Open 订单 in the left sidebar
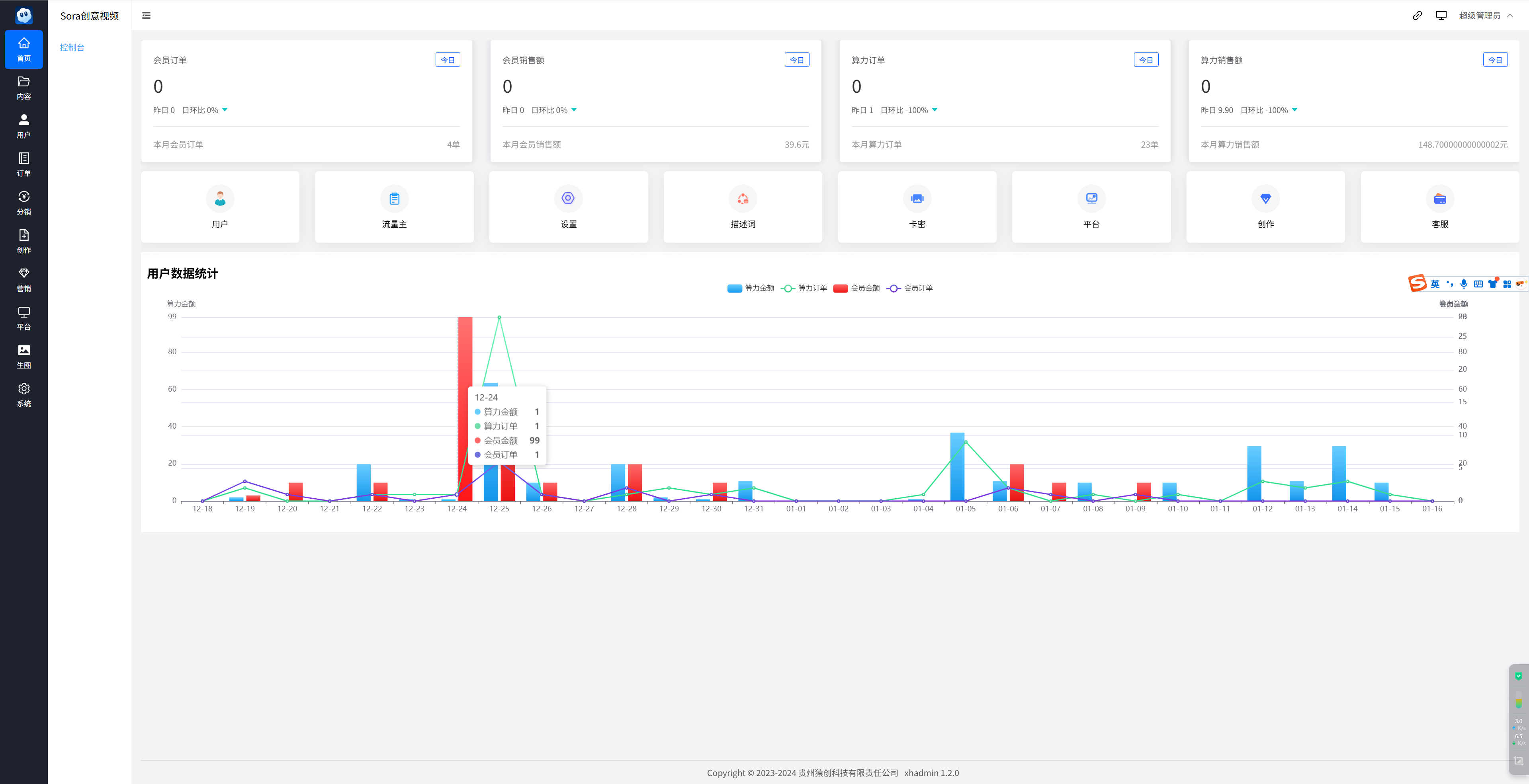The height and width of the screenshot is (784, 1529). coord(24,164)
